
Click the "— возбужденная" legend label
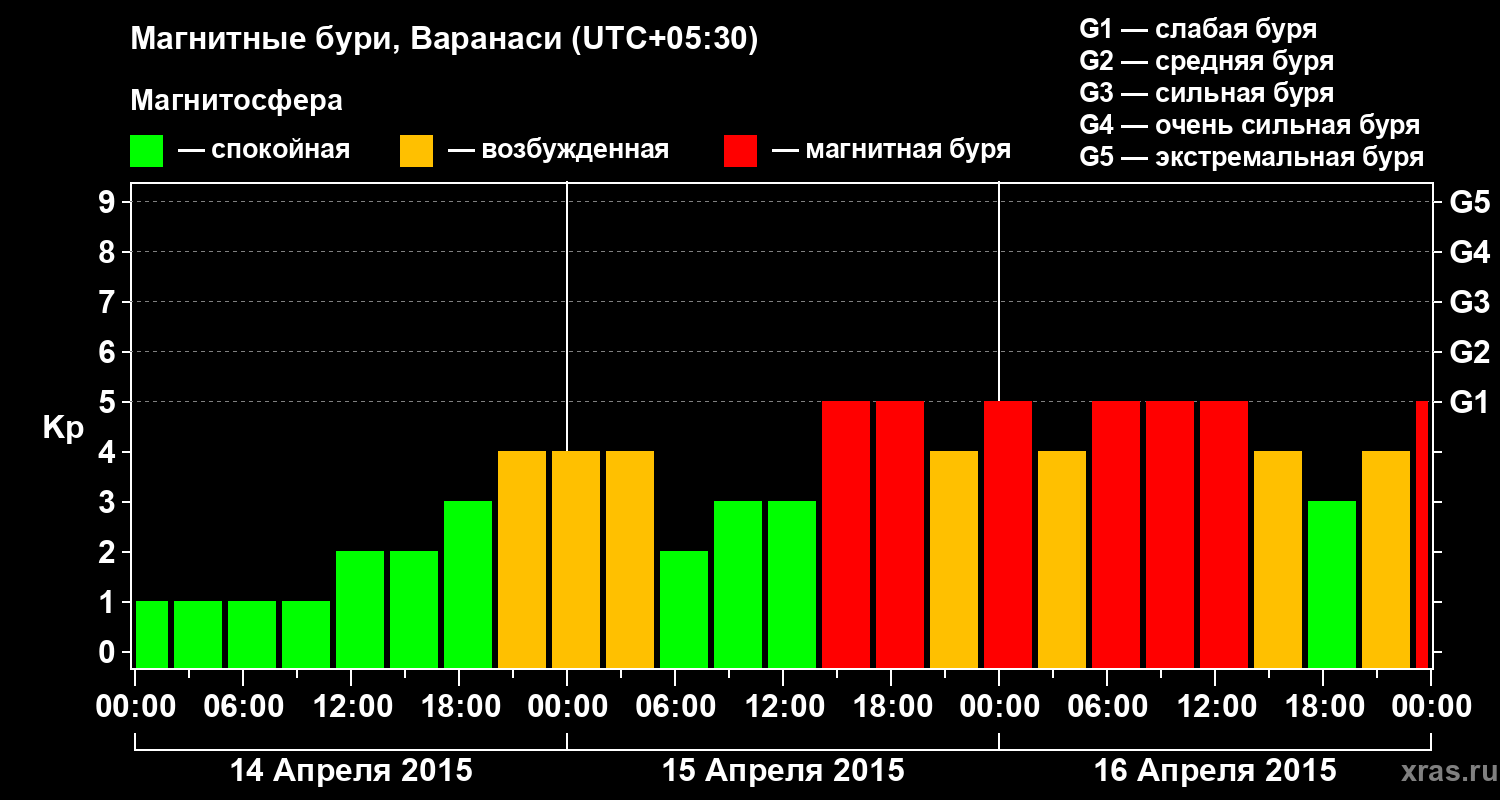click(558, 150)
